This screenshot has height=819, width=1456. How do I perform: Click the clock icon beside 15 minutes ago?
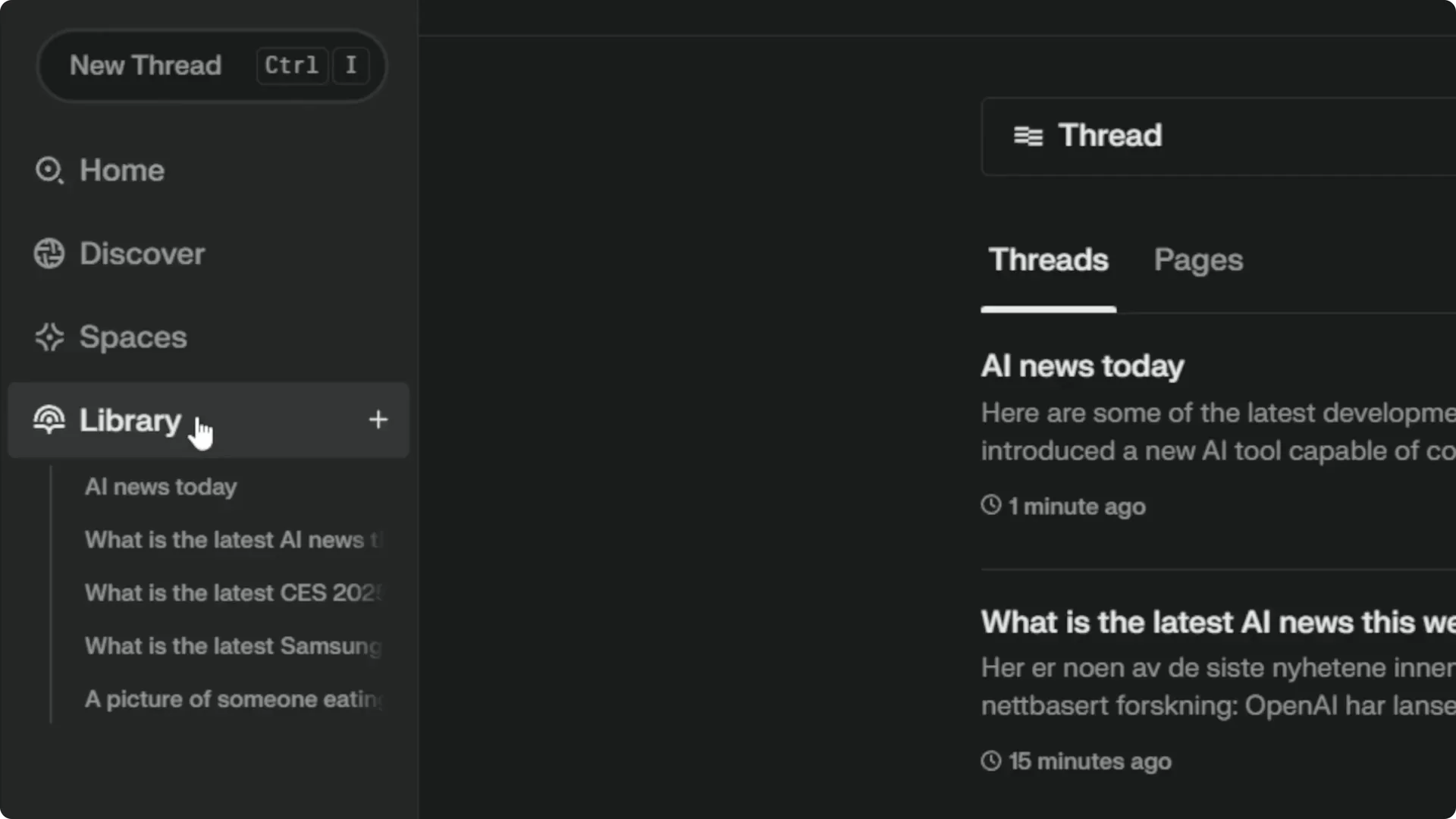(990, 761)
